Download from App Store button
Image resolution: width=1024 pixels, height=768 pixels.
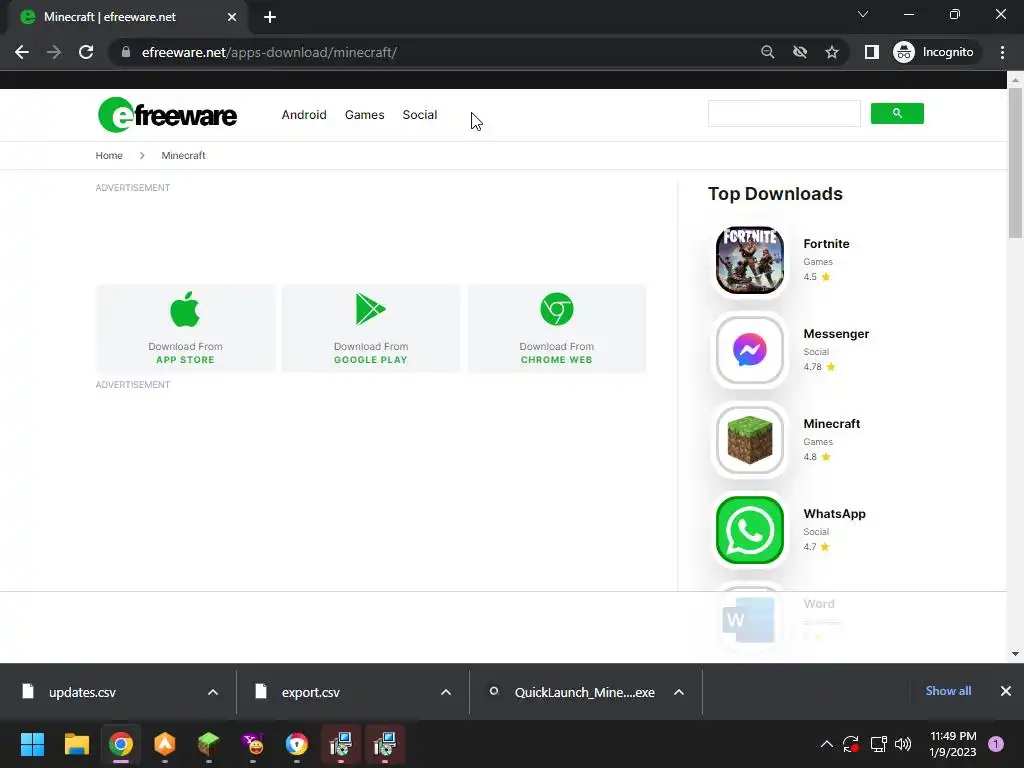click(x=185, y=328)
